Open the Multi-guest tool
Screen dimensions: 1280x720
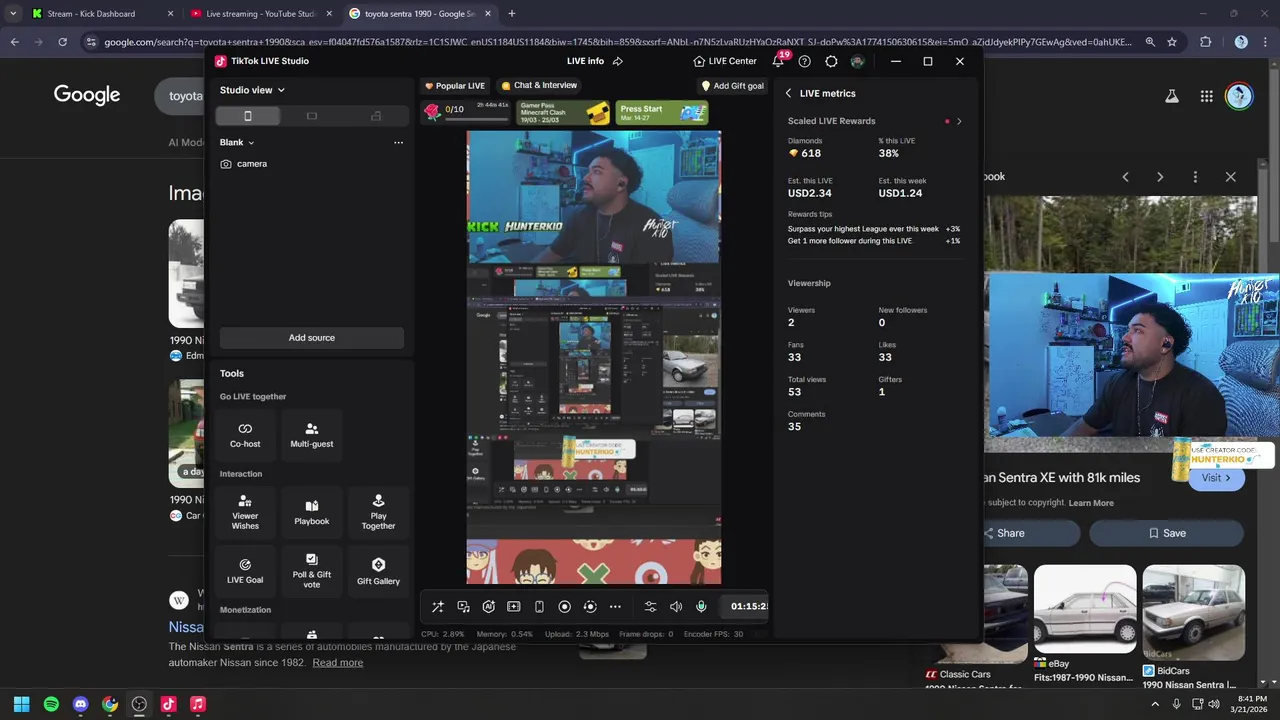pos(312,435)
